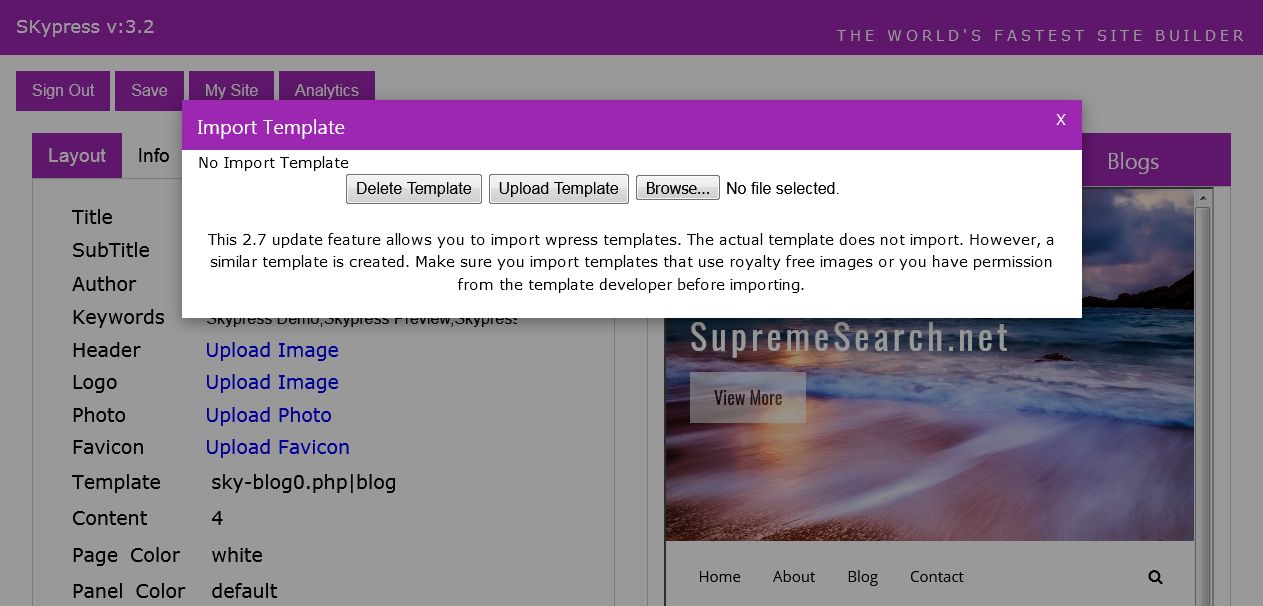Click the Title field label
The width and height of the screenshot is (1263, 606).
coord(92,217)
